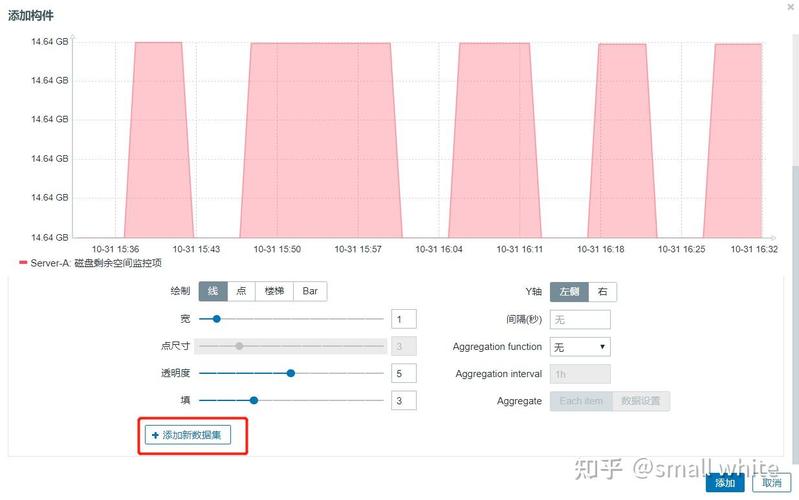This screenshot has height=500, width=799.
Task: Click the 10-31 16:32 axis label
Action: (754, 249)
